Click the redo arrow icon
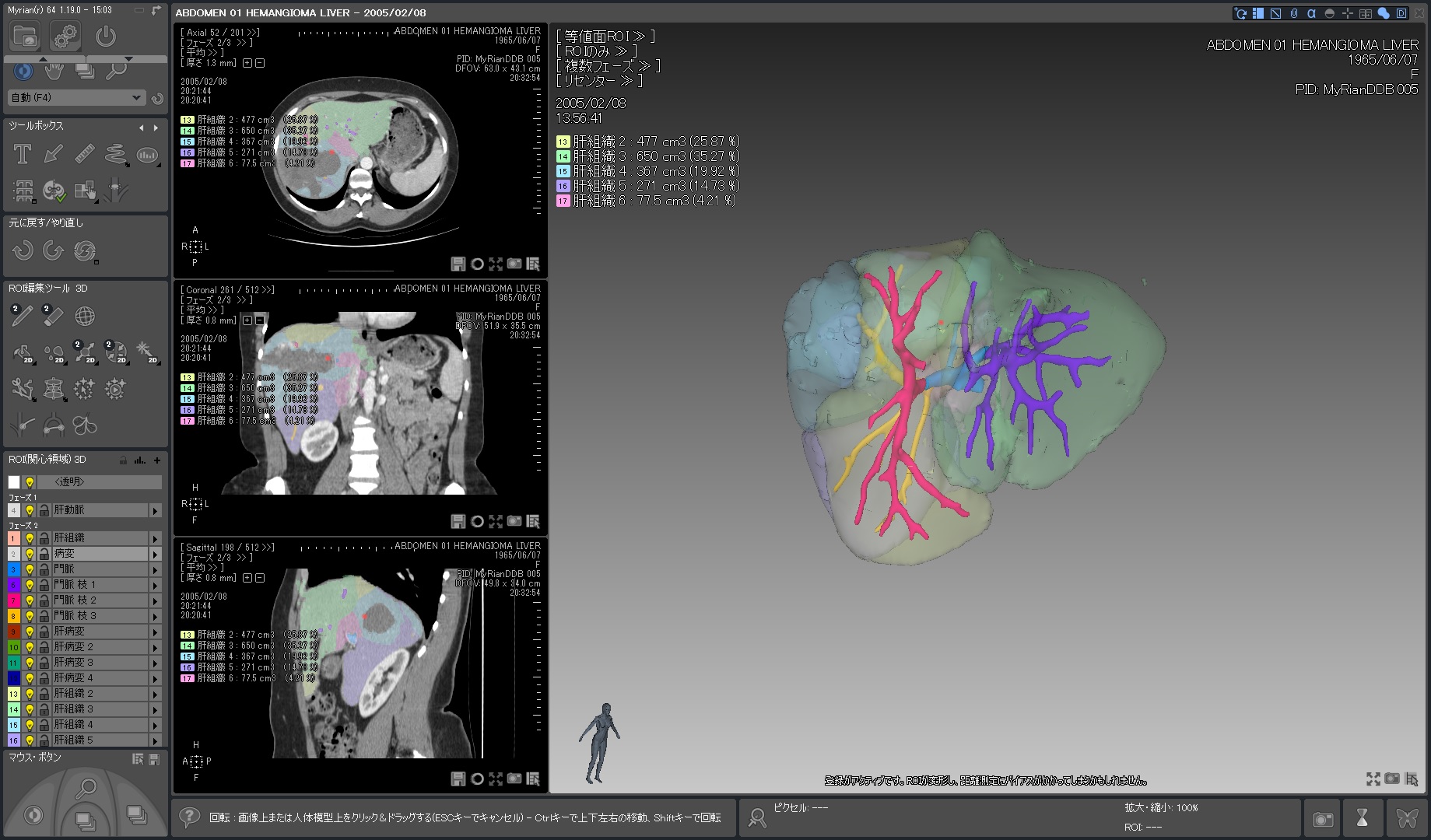 [53, 250]
